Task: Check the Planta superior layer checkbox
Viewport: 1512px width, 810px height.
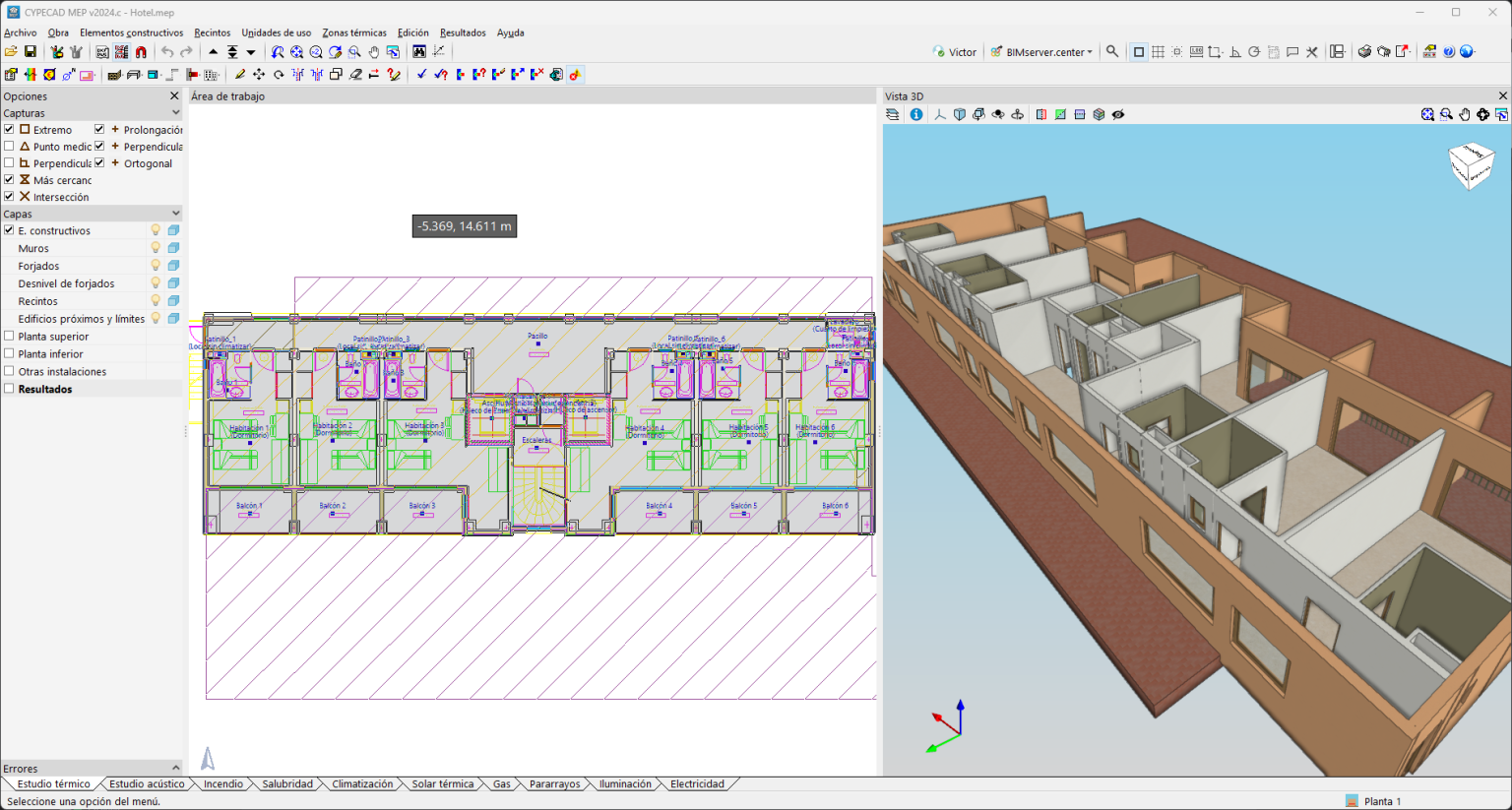Action: [9, 337]
